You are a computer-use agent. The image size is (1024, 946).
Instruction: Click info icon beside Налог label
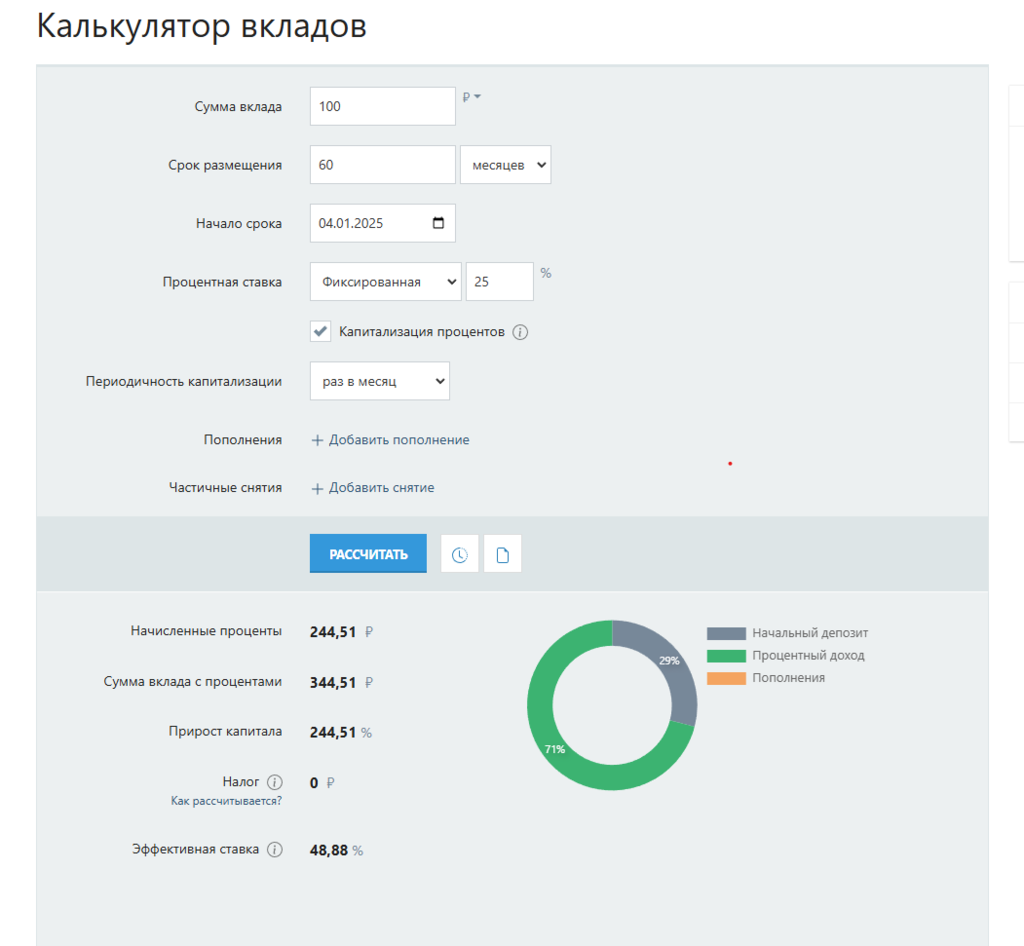[x=275, y=782]
